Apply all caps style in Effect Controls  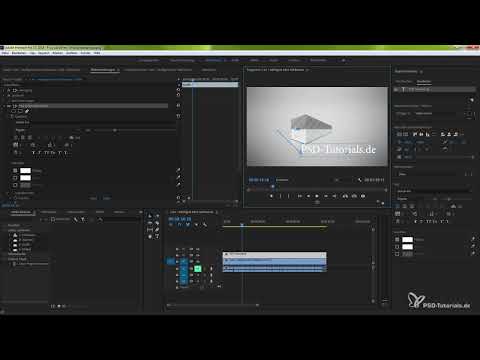(46, 153)
